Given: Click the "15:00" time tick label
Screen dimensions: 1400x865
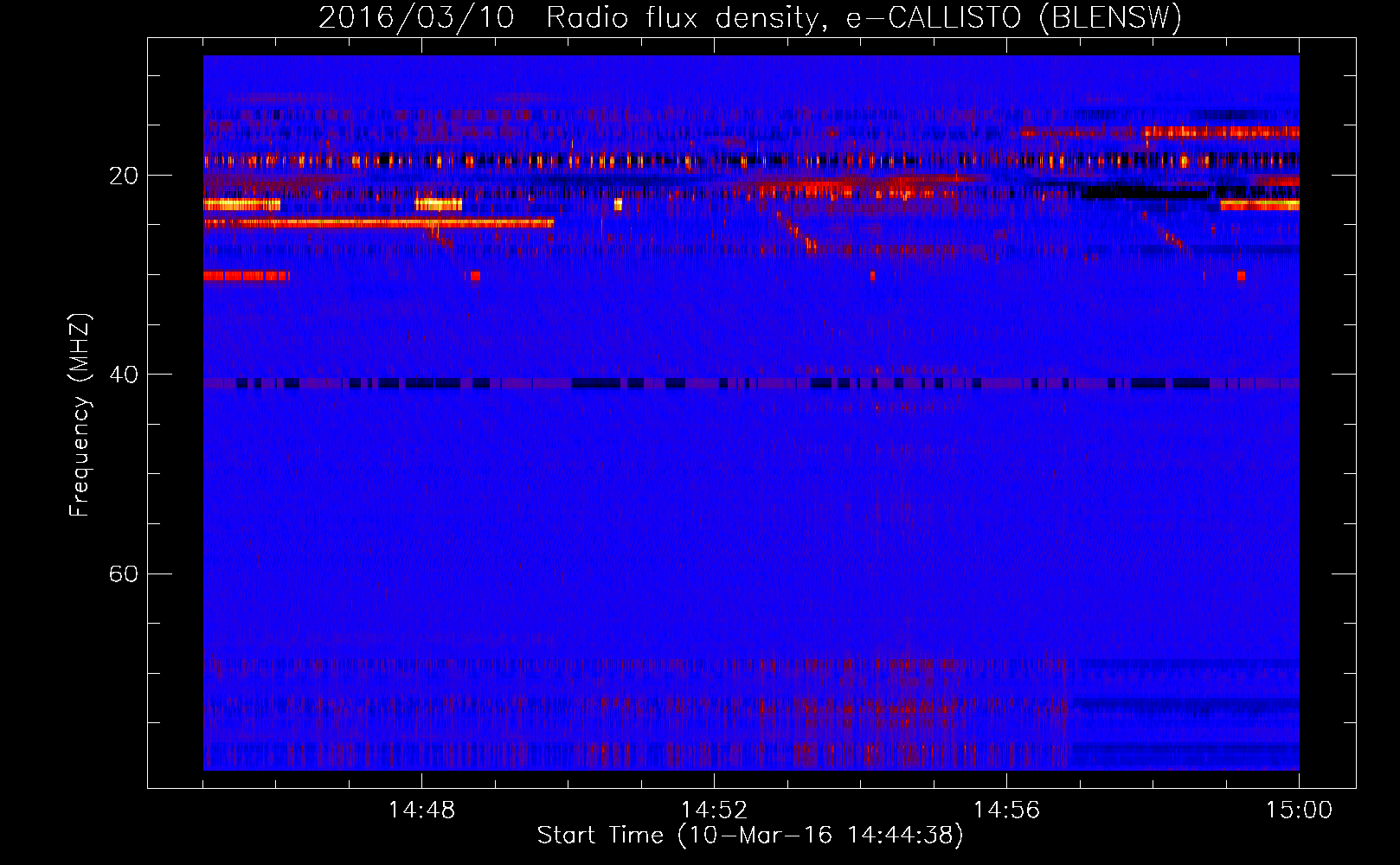Looking at the screenshot, I should 1299,811.
